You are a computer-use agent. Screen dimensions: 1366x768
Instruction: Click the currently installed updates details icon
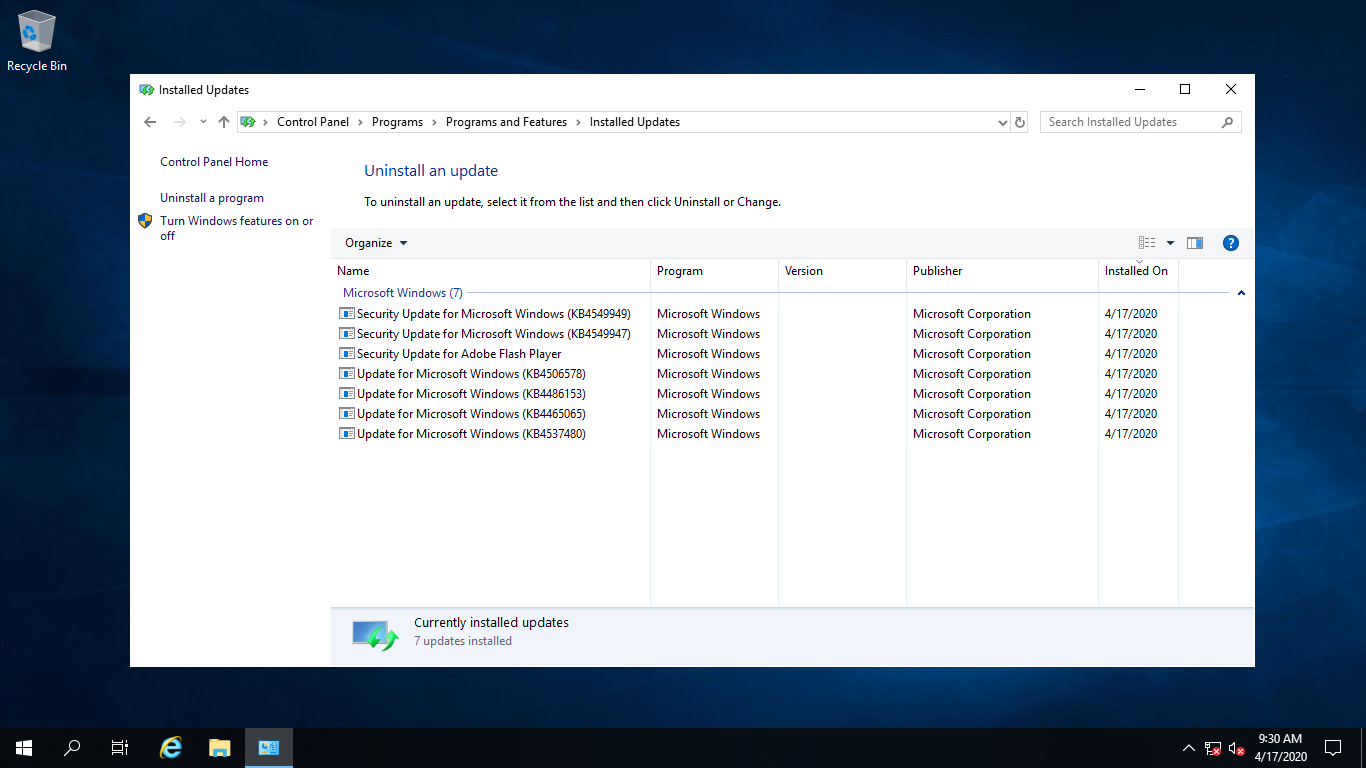375,635
